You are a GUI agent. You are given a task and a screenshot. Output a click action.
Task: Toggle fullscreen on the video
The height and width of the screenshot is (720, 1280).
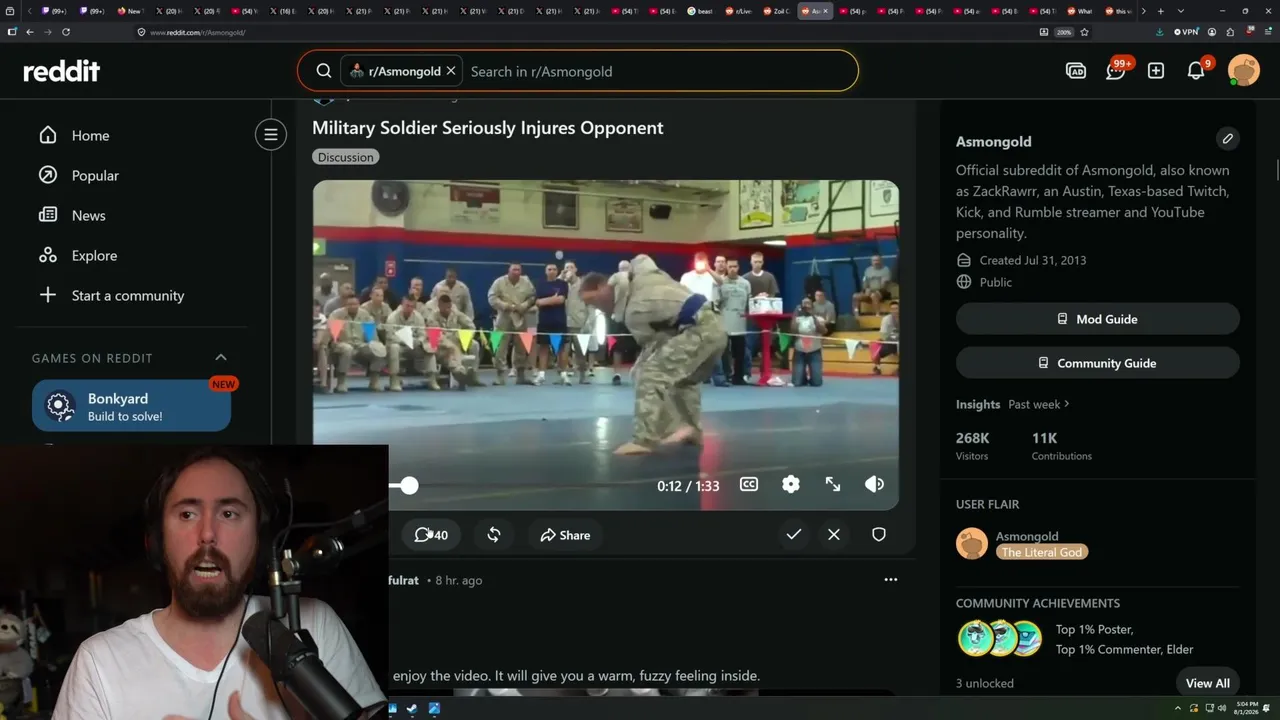[833, 485]
